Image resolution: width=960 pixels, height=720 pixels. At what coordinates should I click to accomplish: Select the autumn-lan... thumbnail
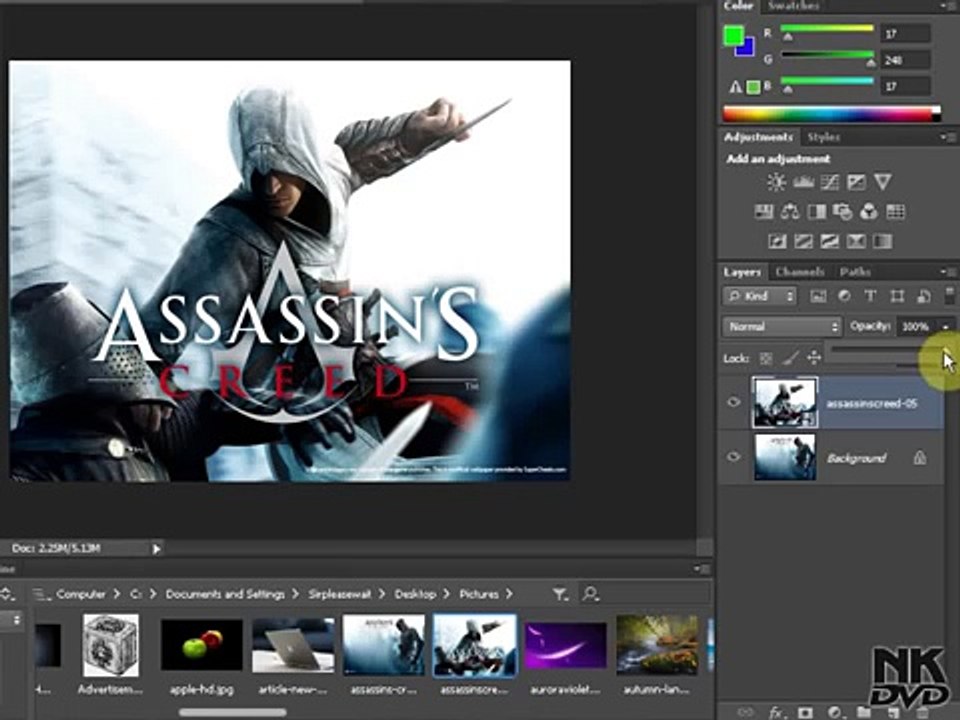pyautogui.click(x=656, y=645)
